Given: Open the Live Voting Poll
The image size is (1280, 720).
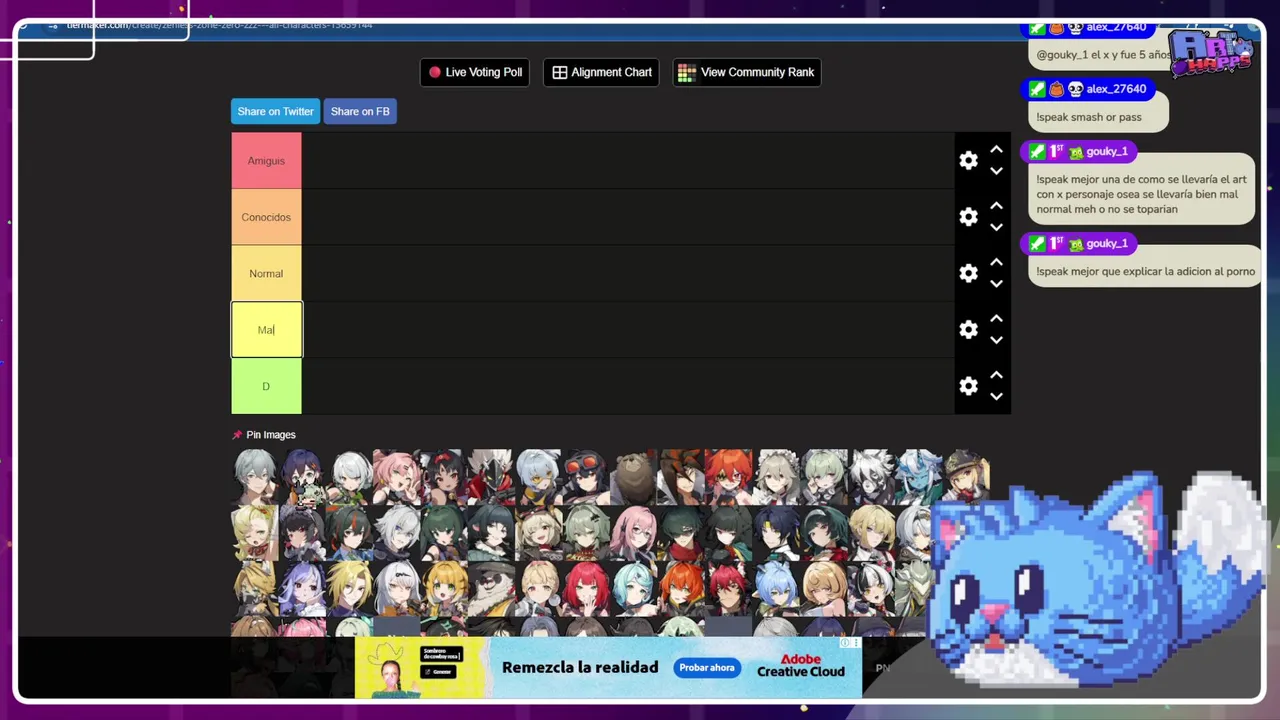Looking at the screenshot, I should (475, 72).
